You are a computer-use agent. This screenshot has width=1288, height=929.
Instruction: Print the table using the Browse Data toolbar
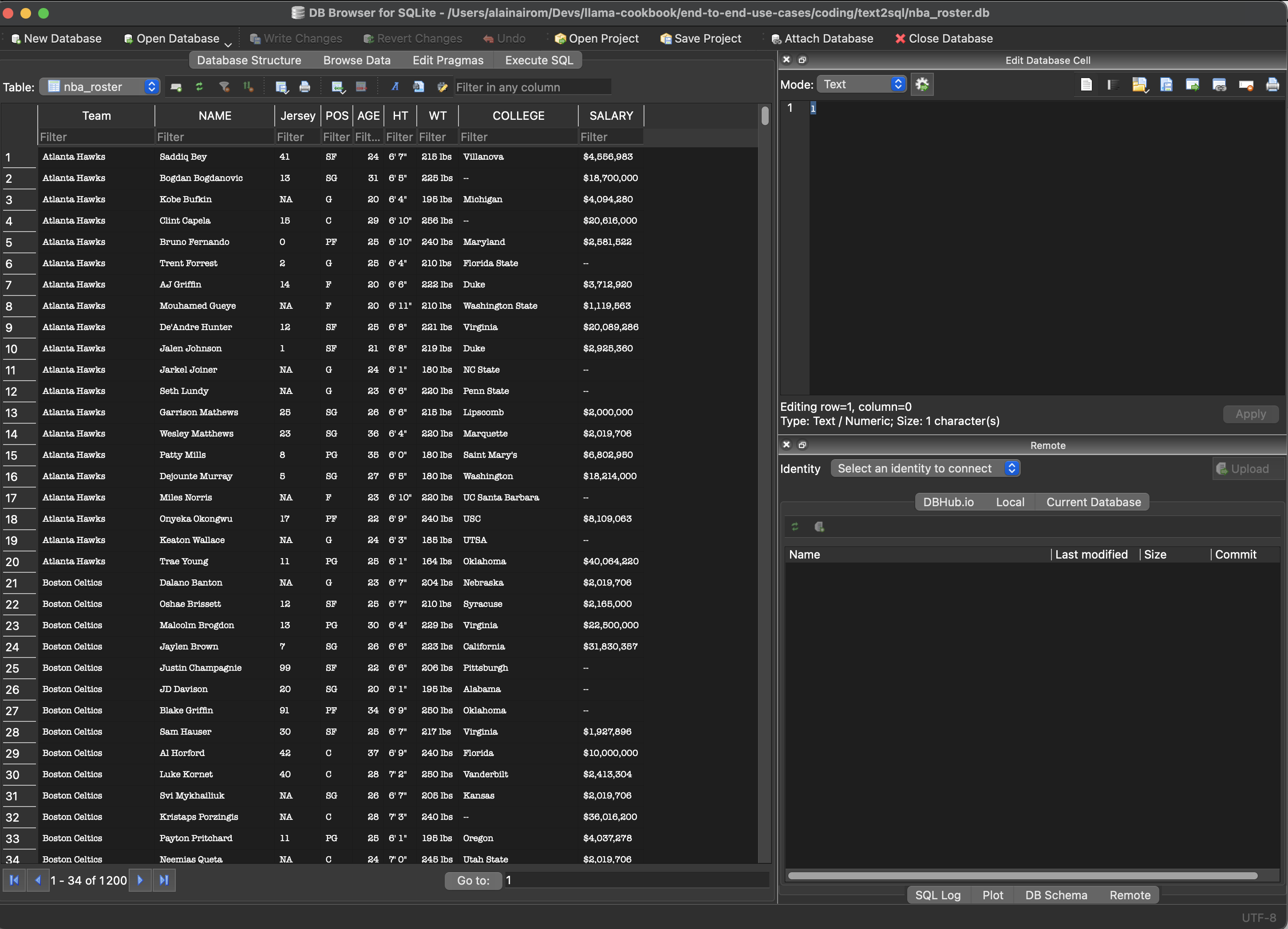pyautogui.click(x=305, y=87)
